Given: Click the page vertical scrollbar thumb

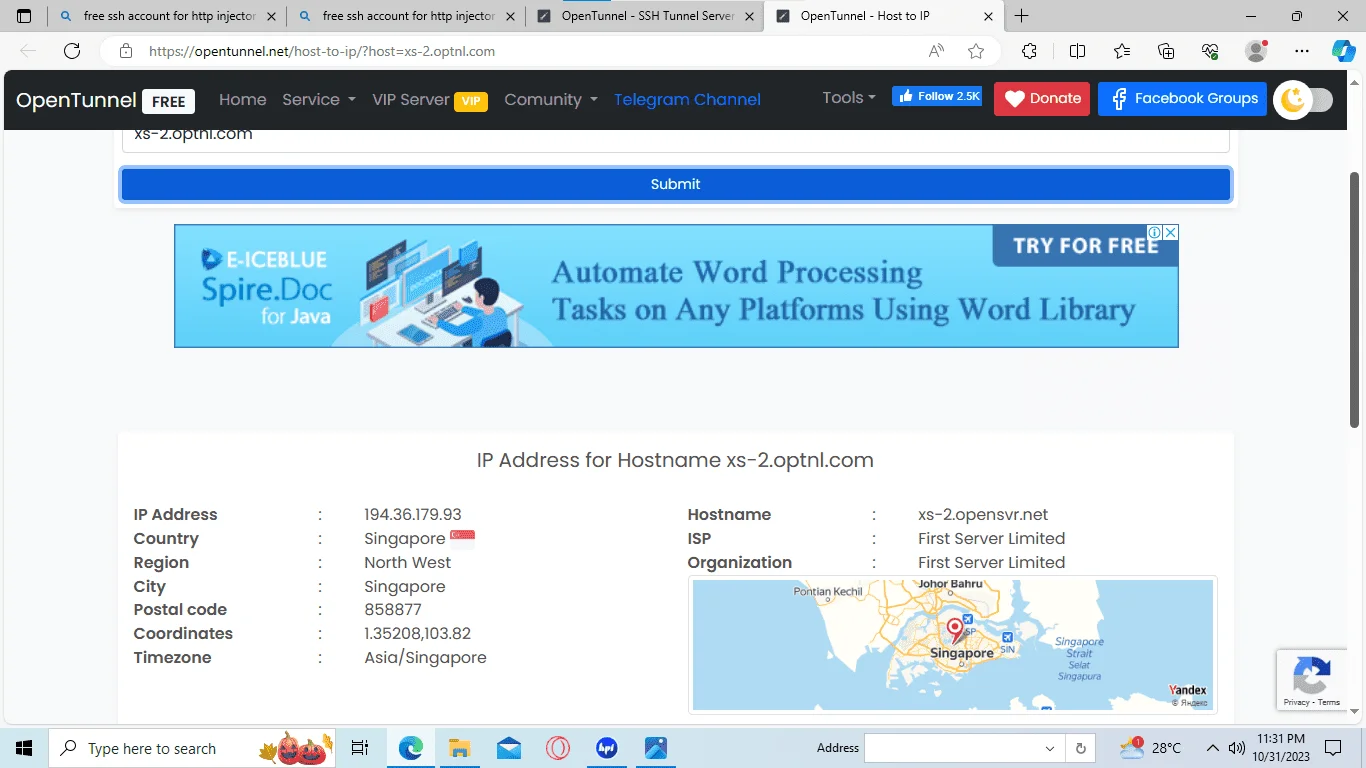Looking at the screenshot, I should (x=1355, y=300).
